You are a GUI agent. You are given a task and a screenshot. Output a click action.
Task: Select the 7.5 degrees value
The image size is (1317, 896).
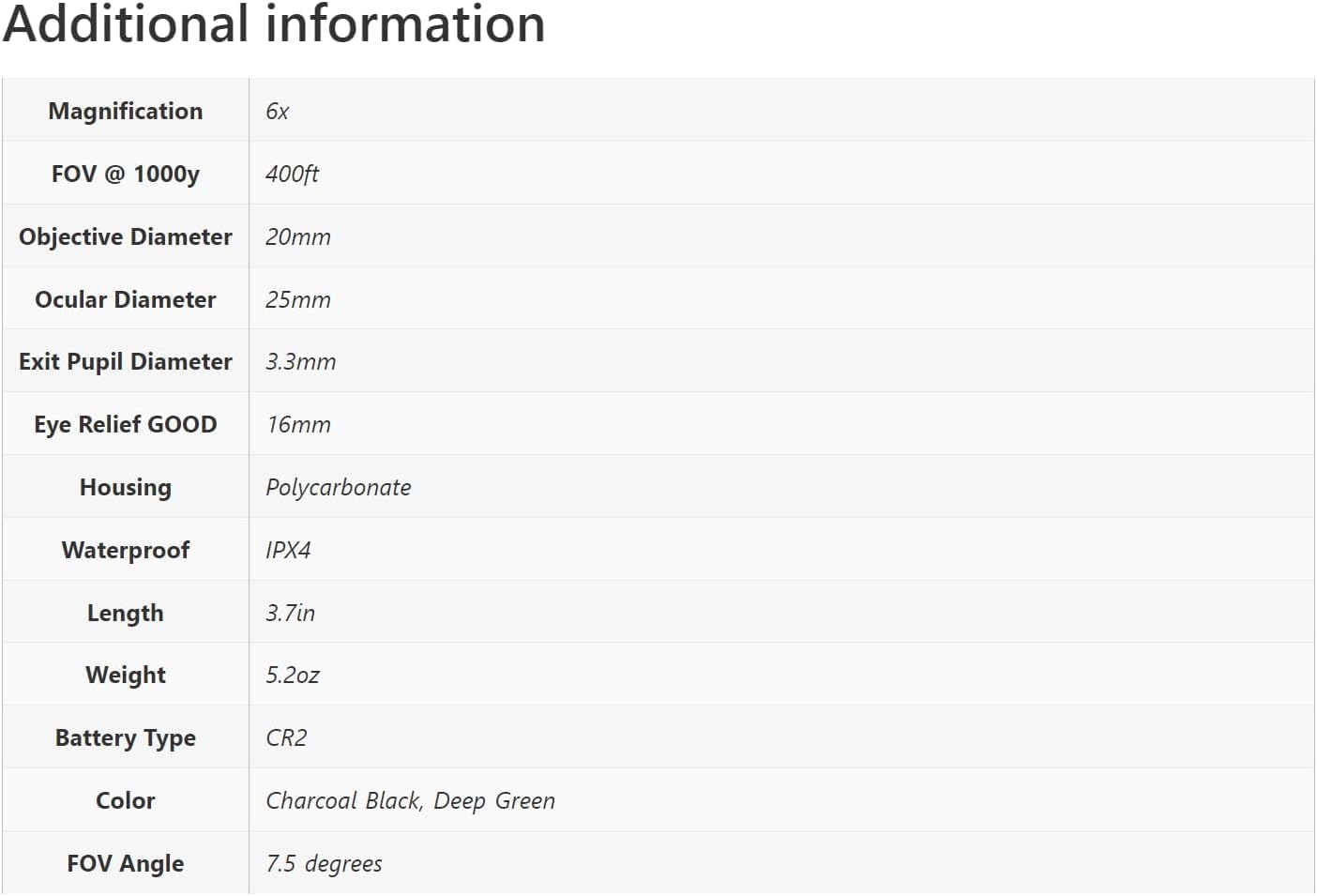coord(324,863)
